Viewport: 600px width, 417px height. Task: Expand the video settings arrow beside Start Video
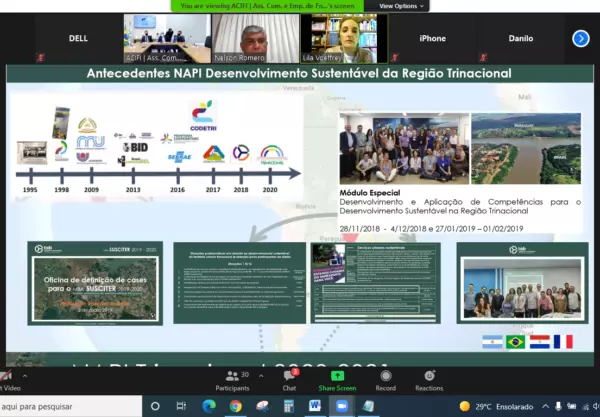point(27,375)
